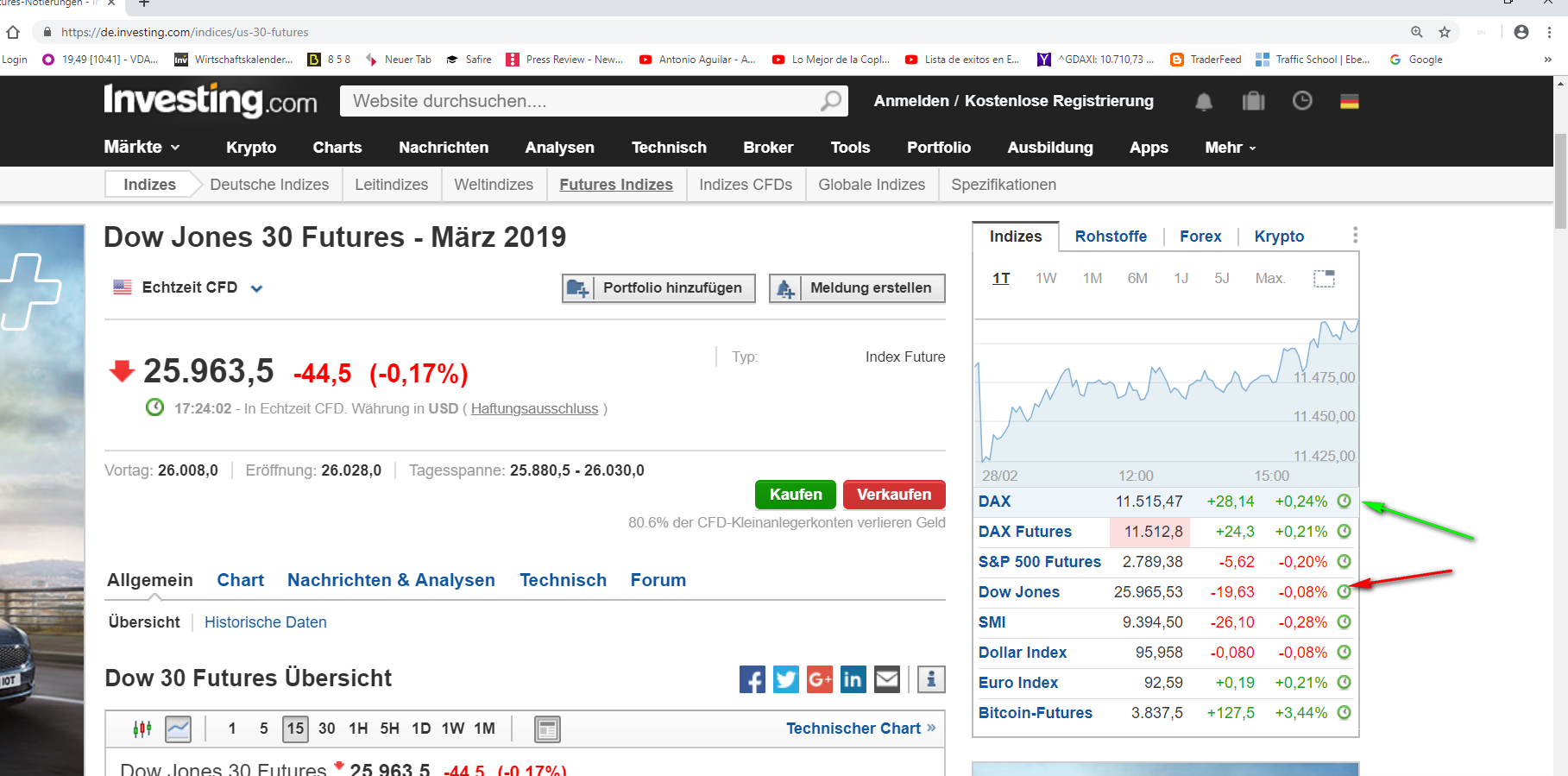The width and height of the screenshot is (1568, 776).
Task: Switch to Rohstoffe sidebar tab
Action: (1111, 237)
